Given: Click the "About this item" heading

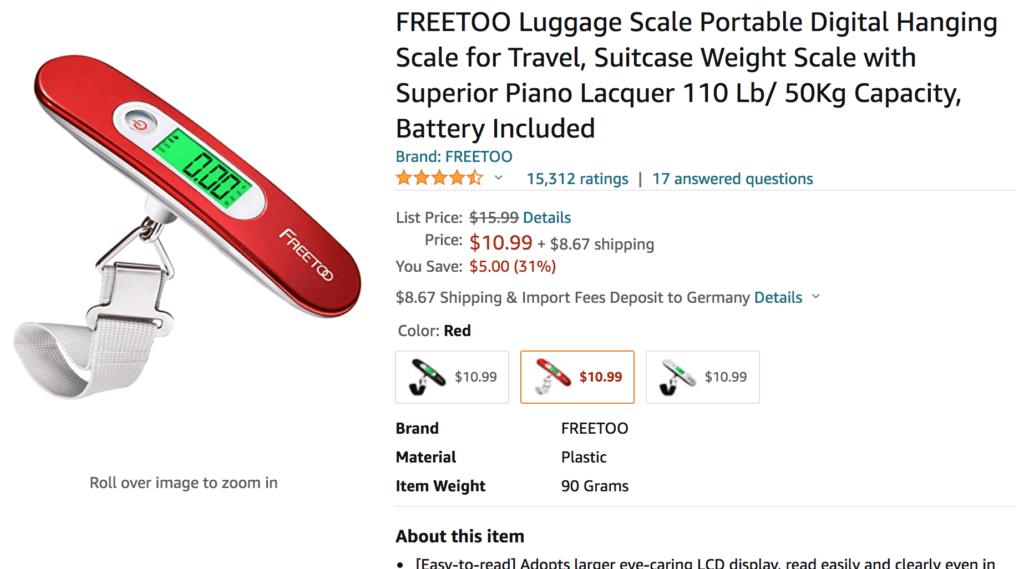Looking at the screenshot, I should point(459,536).
